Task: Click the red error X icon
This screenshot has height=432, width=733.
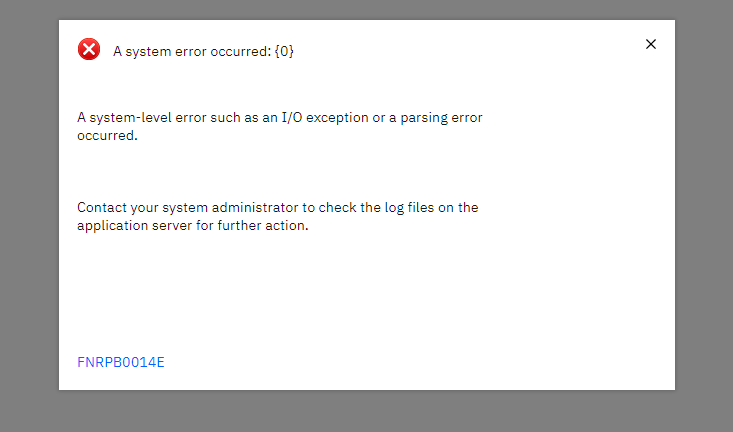Action: pos(89,49)
